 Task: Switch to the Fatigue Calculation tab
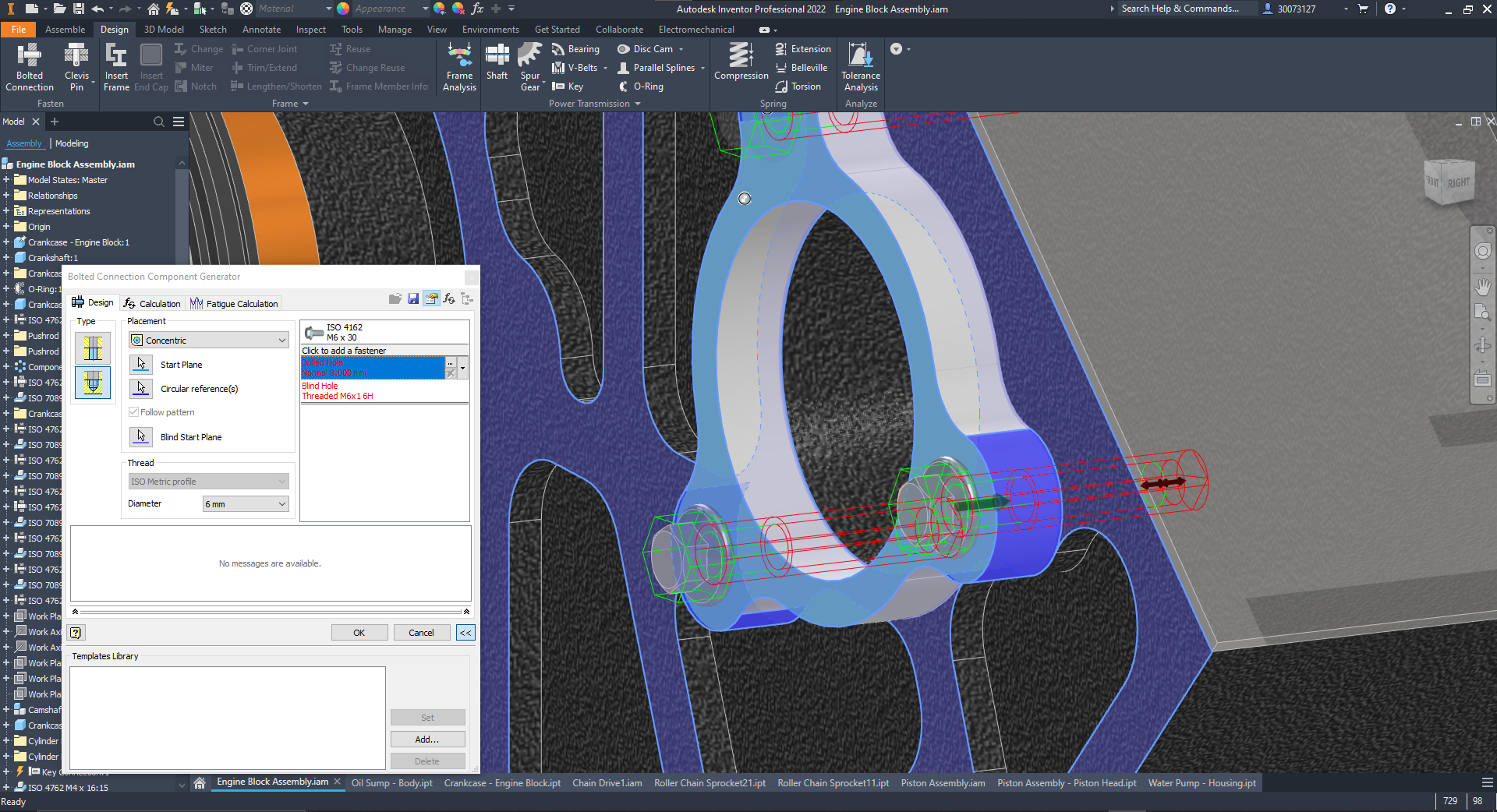click(233, 303)
